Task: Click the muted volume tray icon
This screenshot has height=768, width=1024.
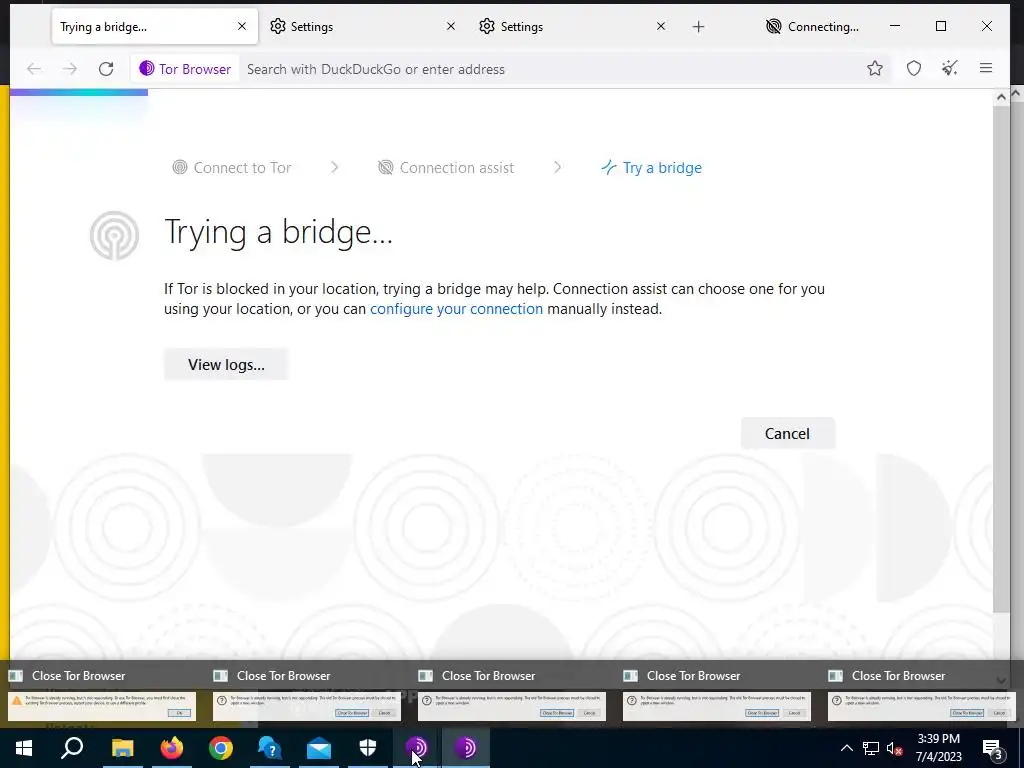Action: (x=895, y=748)
